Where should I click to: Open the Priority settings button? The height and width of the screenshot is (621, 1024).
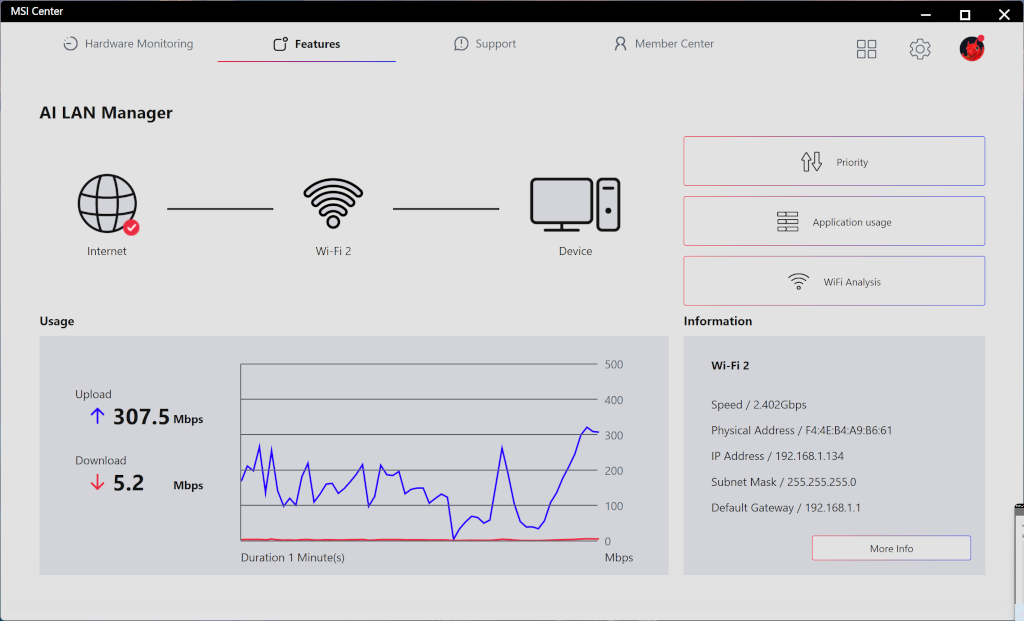pos(834,161)
